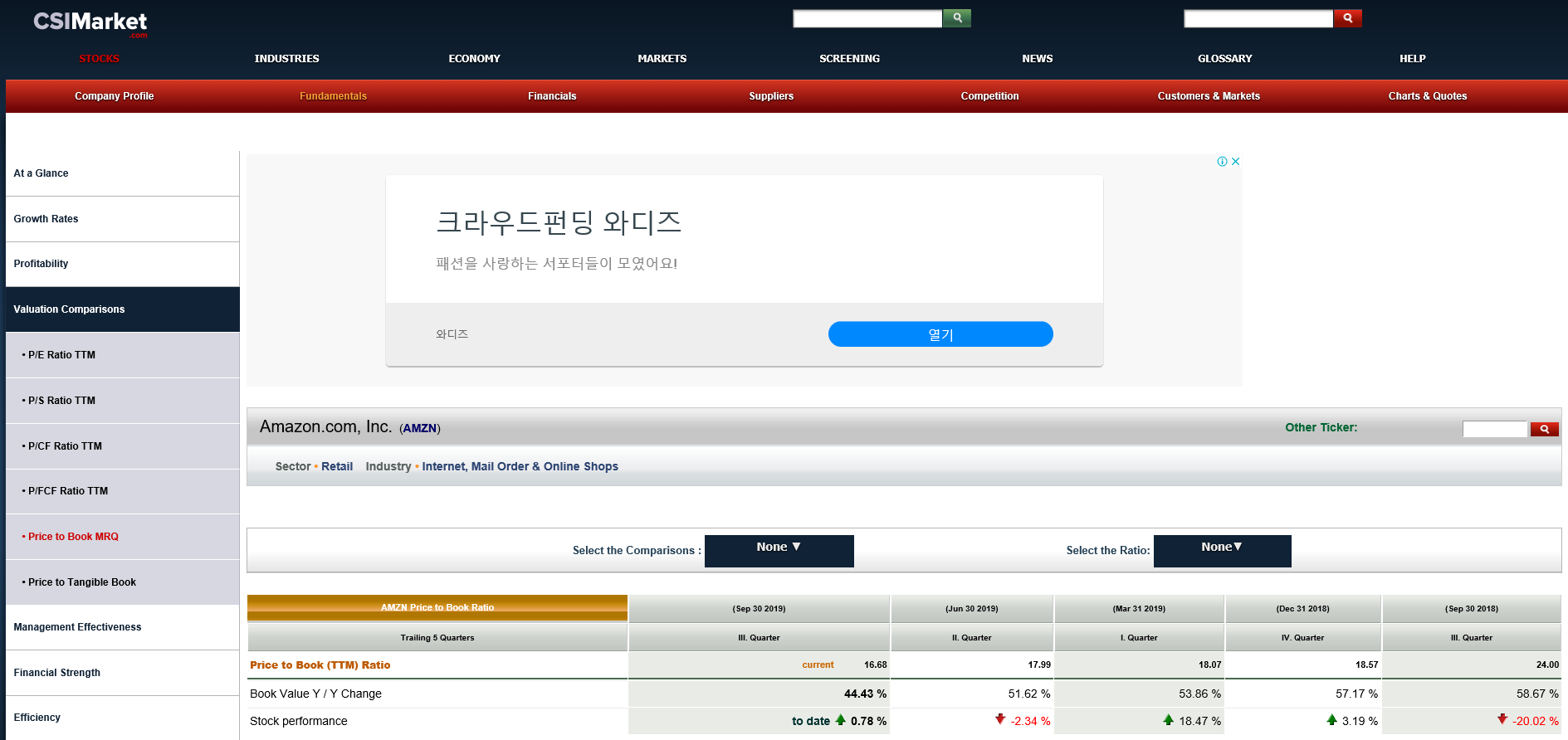The width and height of the screenshot is (1568, 740).
Task: Click the ad headline 크라우드펀딩 와디즈
Action: coord(559,222)
